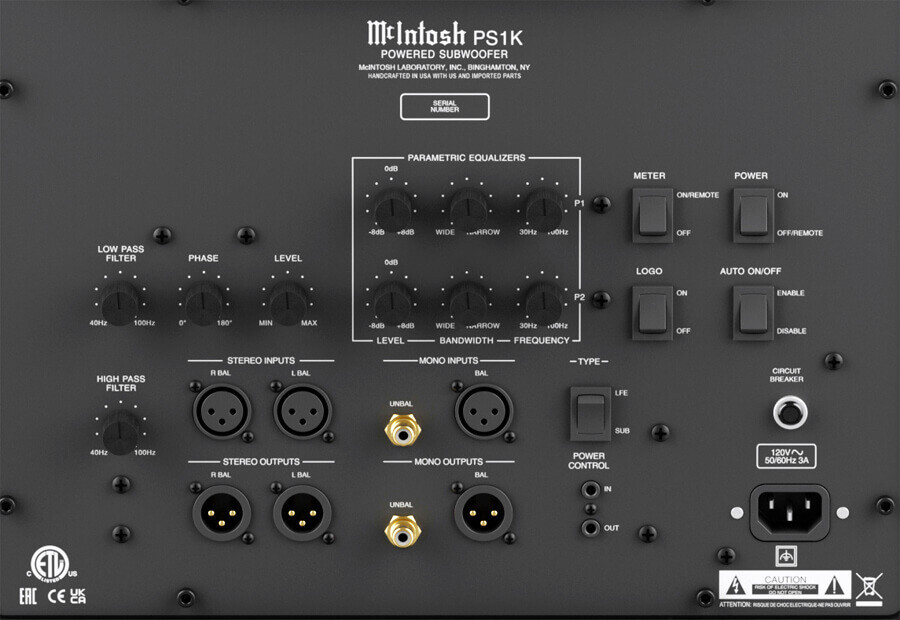Screen dimensions: 900x620
Task: Flip the AUTO ON/OFF enable switch
Action: [753, 313]
